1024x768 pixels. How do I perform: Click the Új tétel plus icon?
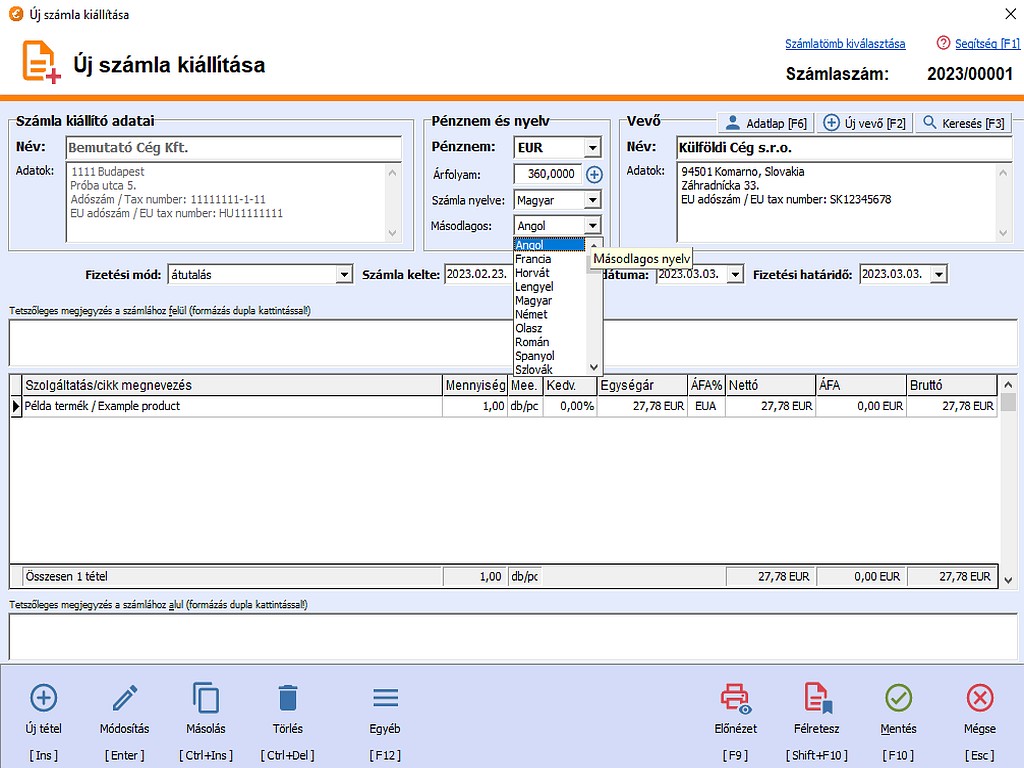(x=44, y=698)
